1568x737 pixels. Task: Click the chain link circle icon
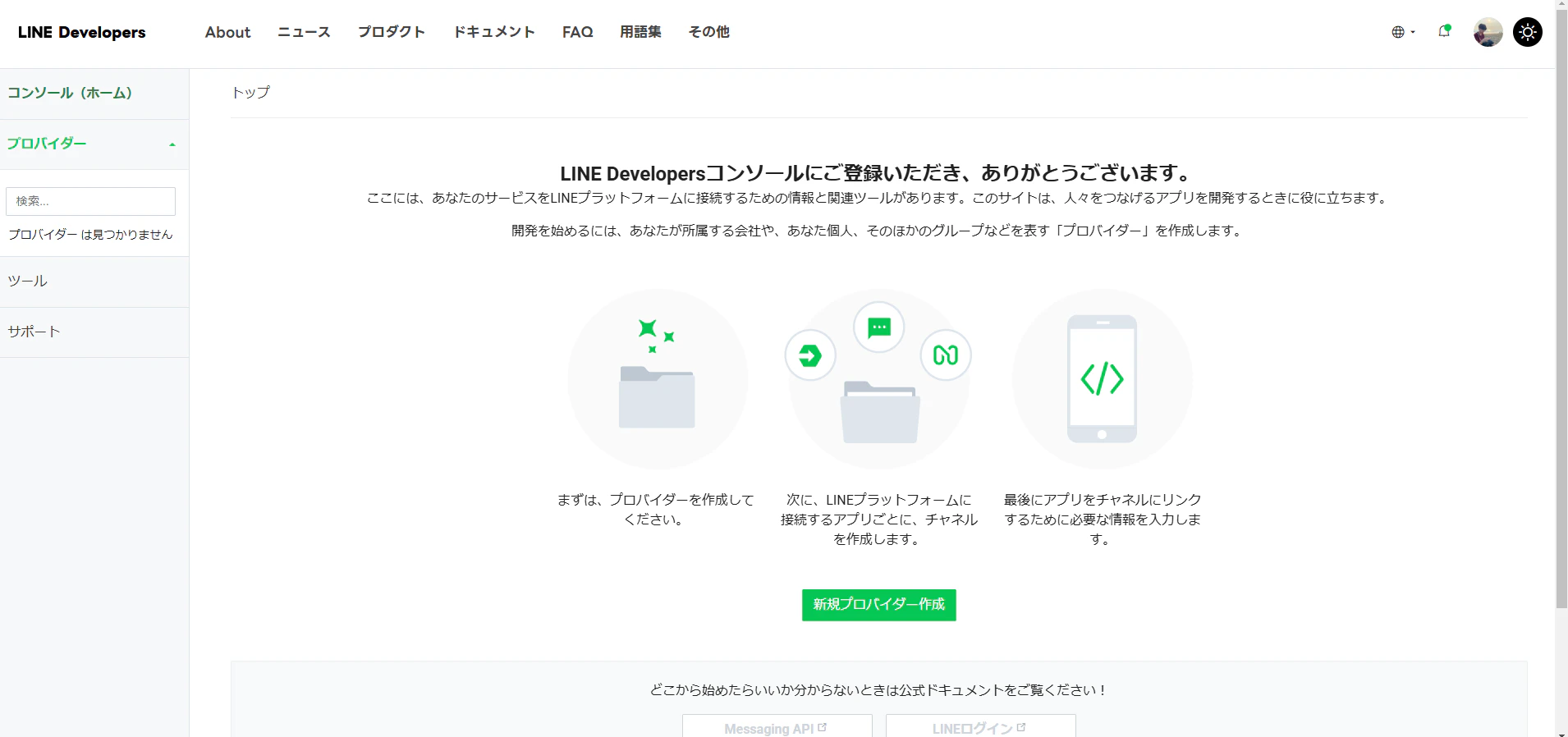click(946, 355)
